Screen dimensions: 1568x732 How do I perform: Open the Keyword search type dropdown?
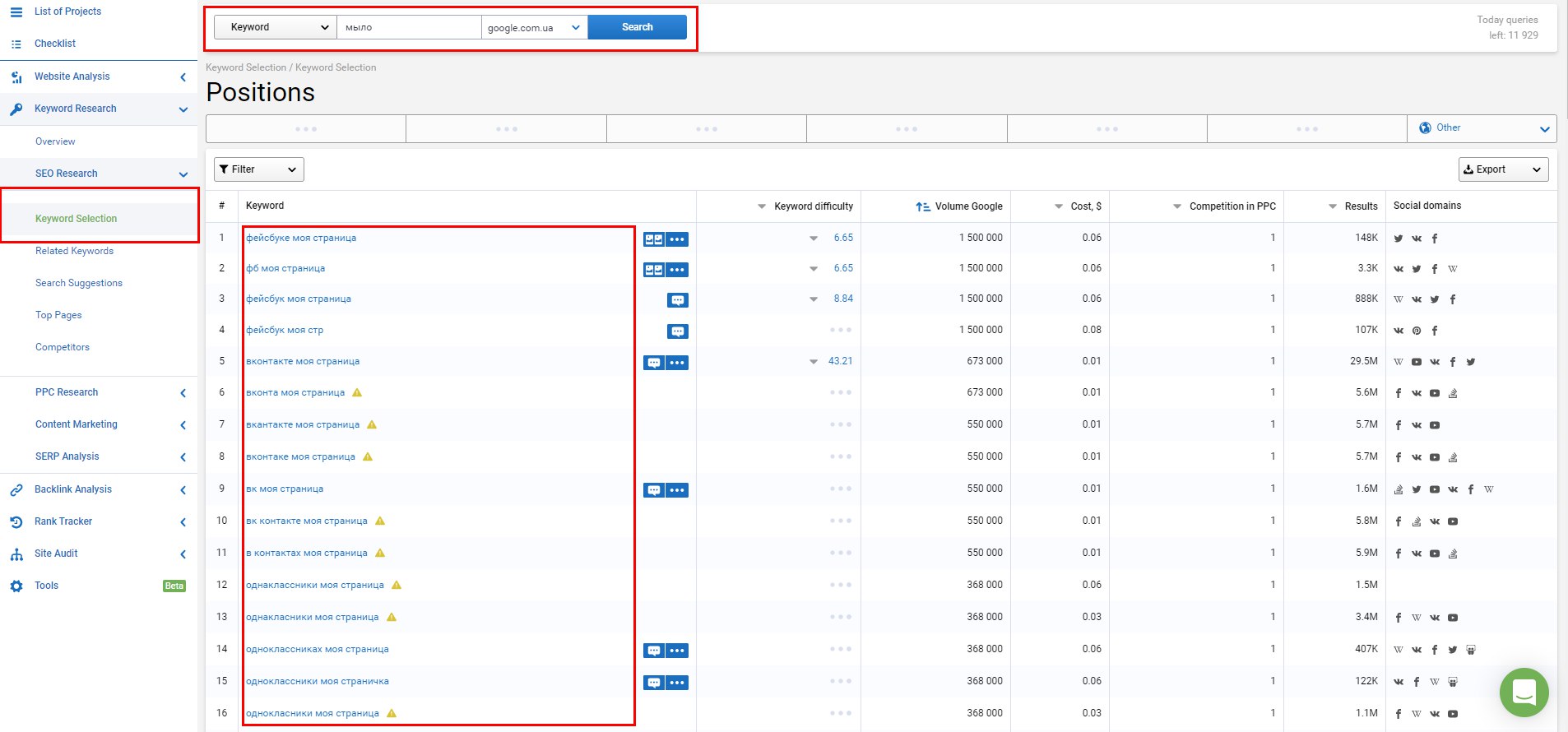276,27
